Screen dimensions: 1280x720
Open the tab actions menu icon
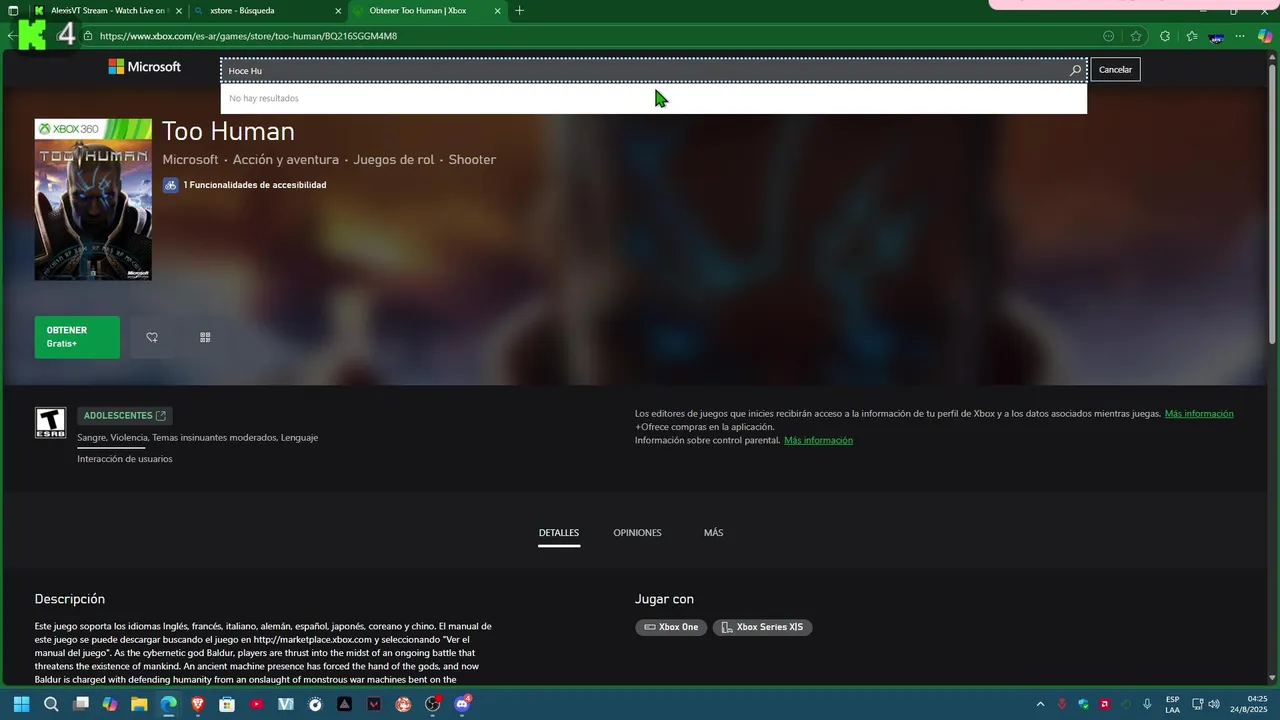[x=13, y=10]
